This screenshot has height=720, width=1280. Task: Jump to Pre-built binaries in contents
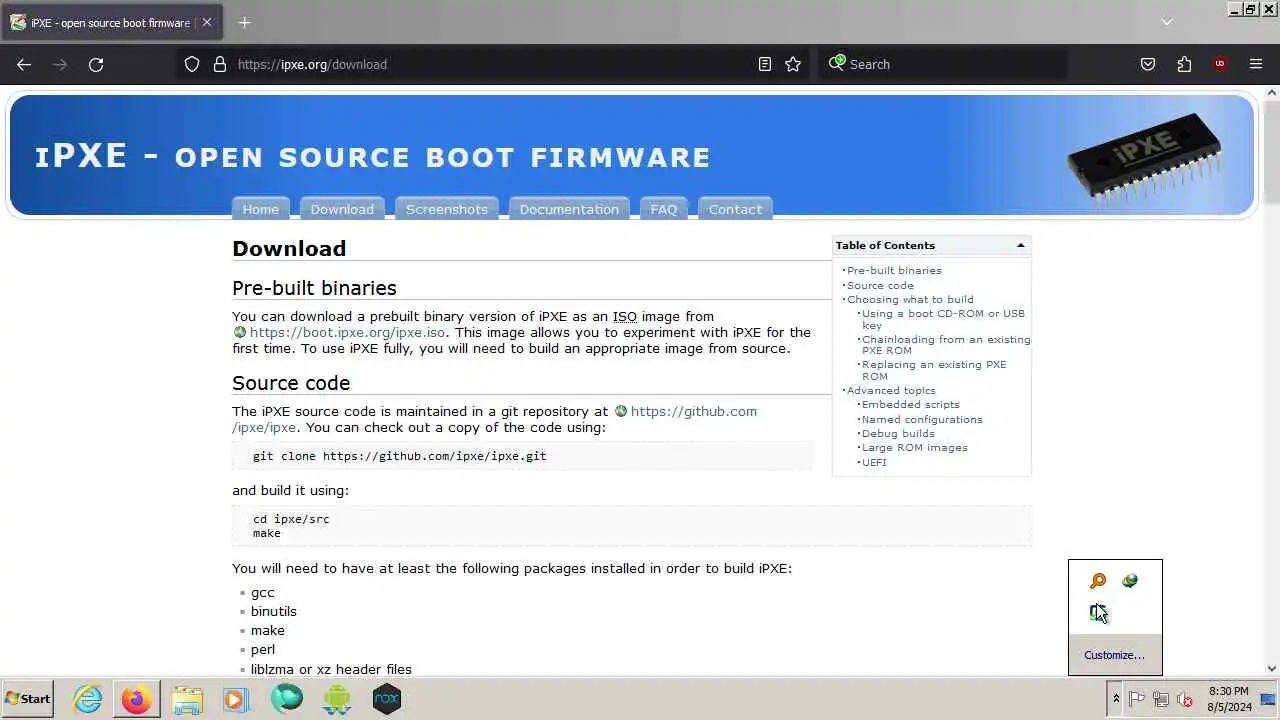click(x=894, y=270)
